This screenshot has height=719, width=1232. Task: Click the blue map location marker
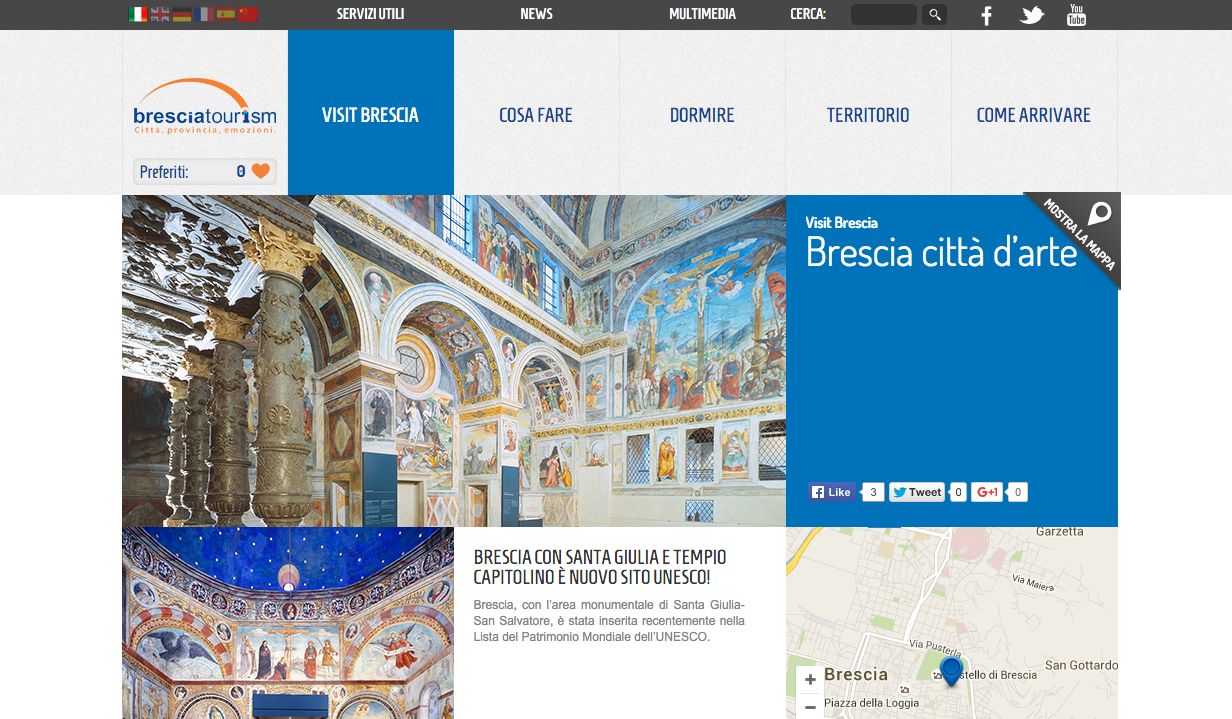coord(951,672)
